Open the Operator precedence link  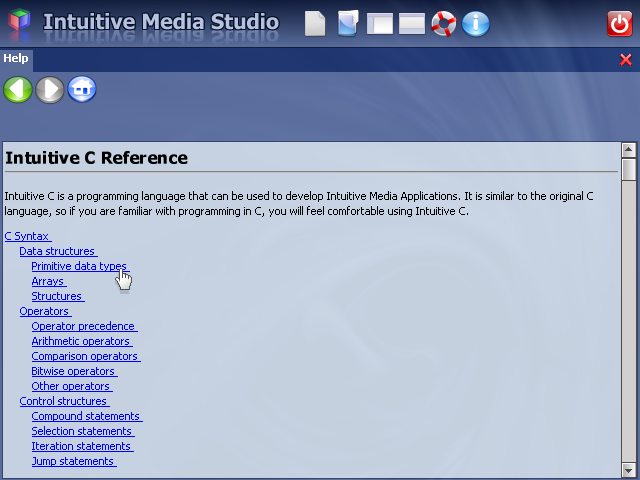coord(84,326)
